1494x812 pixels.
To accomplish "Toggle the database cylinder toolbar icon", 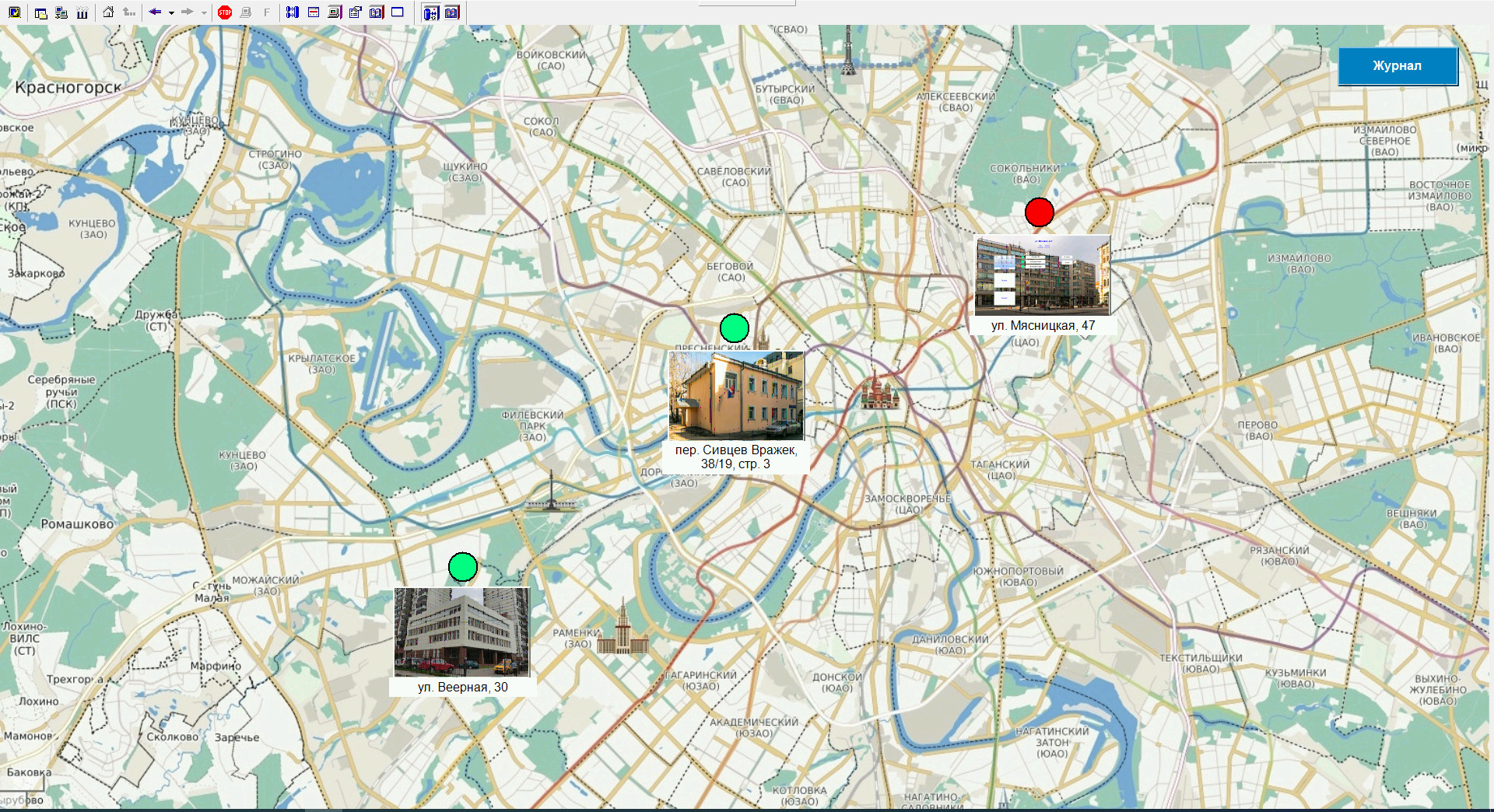I will (x=431, y=12).
